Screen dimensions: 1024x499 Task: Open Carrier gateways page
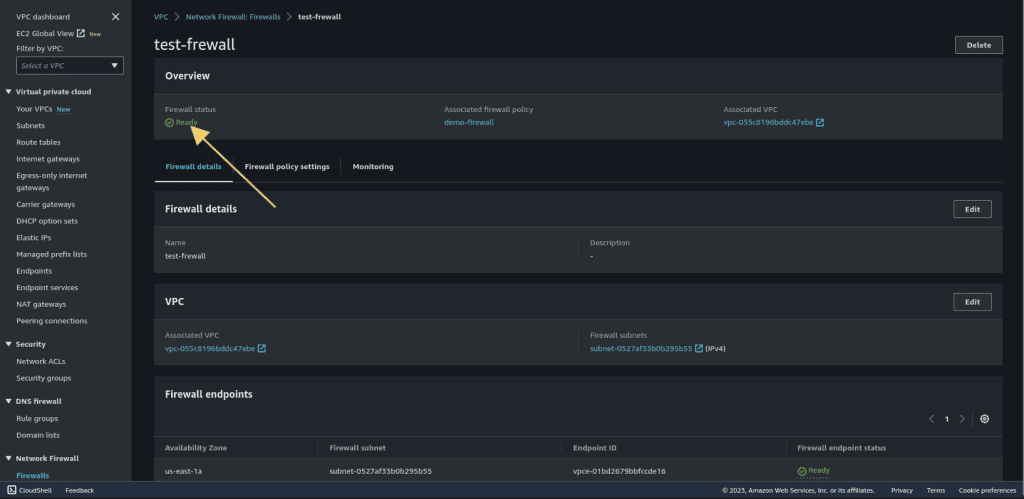tap(46, 204)
